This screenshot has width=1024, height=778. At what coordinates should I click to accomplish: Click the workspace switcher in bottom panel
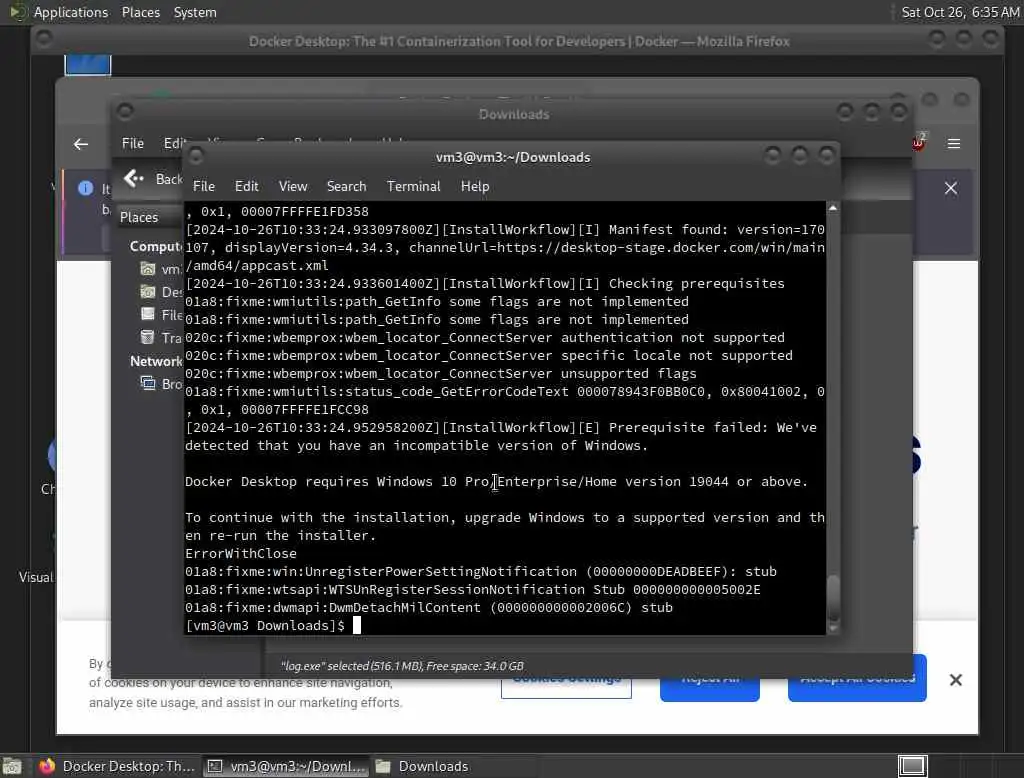pyautogui.click(x=912, y=766)
